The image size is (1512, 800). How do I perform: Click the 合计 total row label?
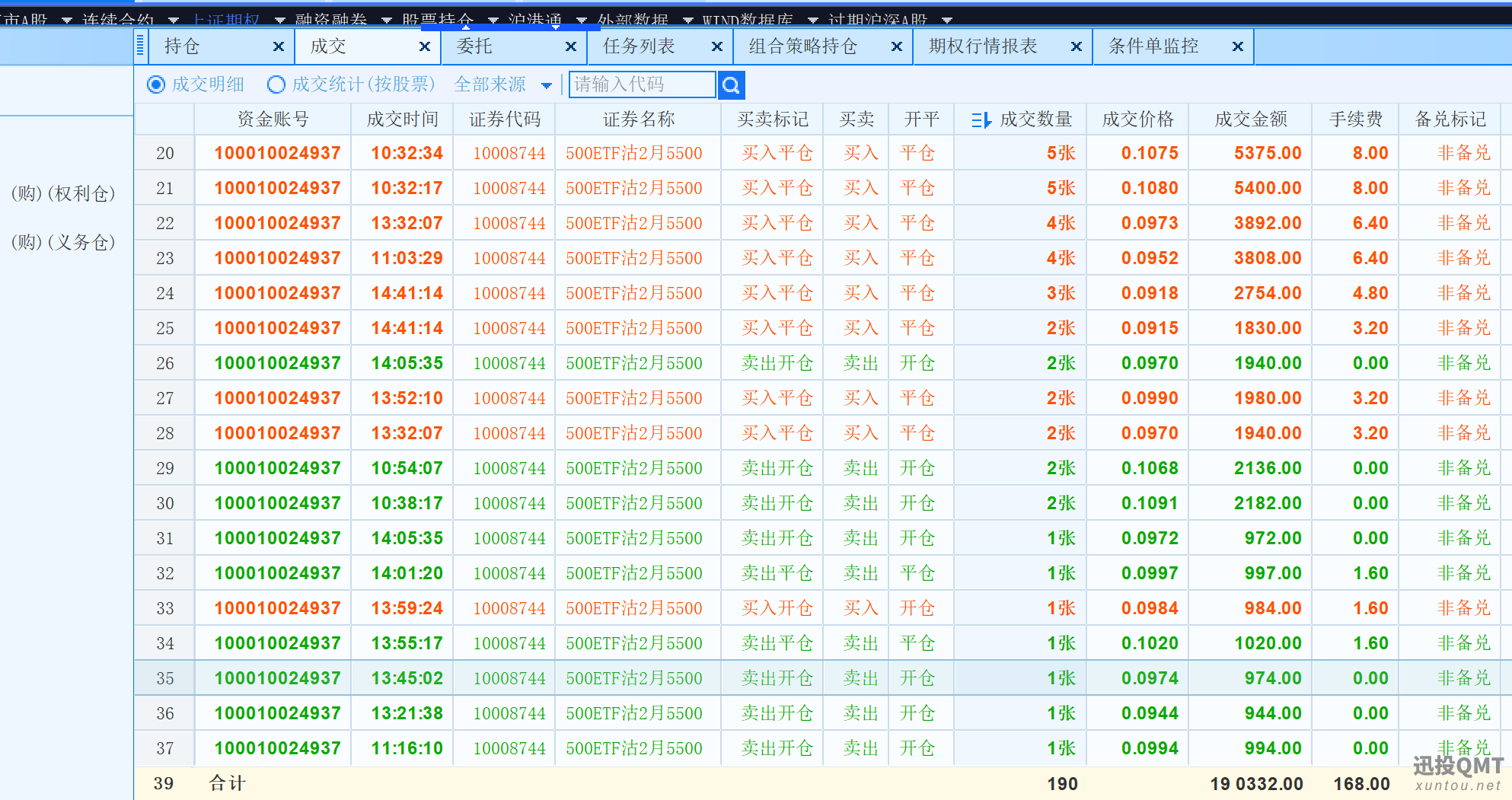pyautogui.click(x=227, y=783)
